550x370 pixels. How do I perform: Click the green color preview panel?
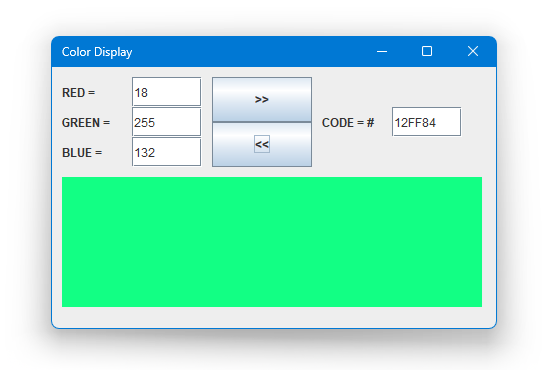[x=272, y=242]
